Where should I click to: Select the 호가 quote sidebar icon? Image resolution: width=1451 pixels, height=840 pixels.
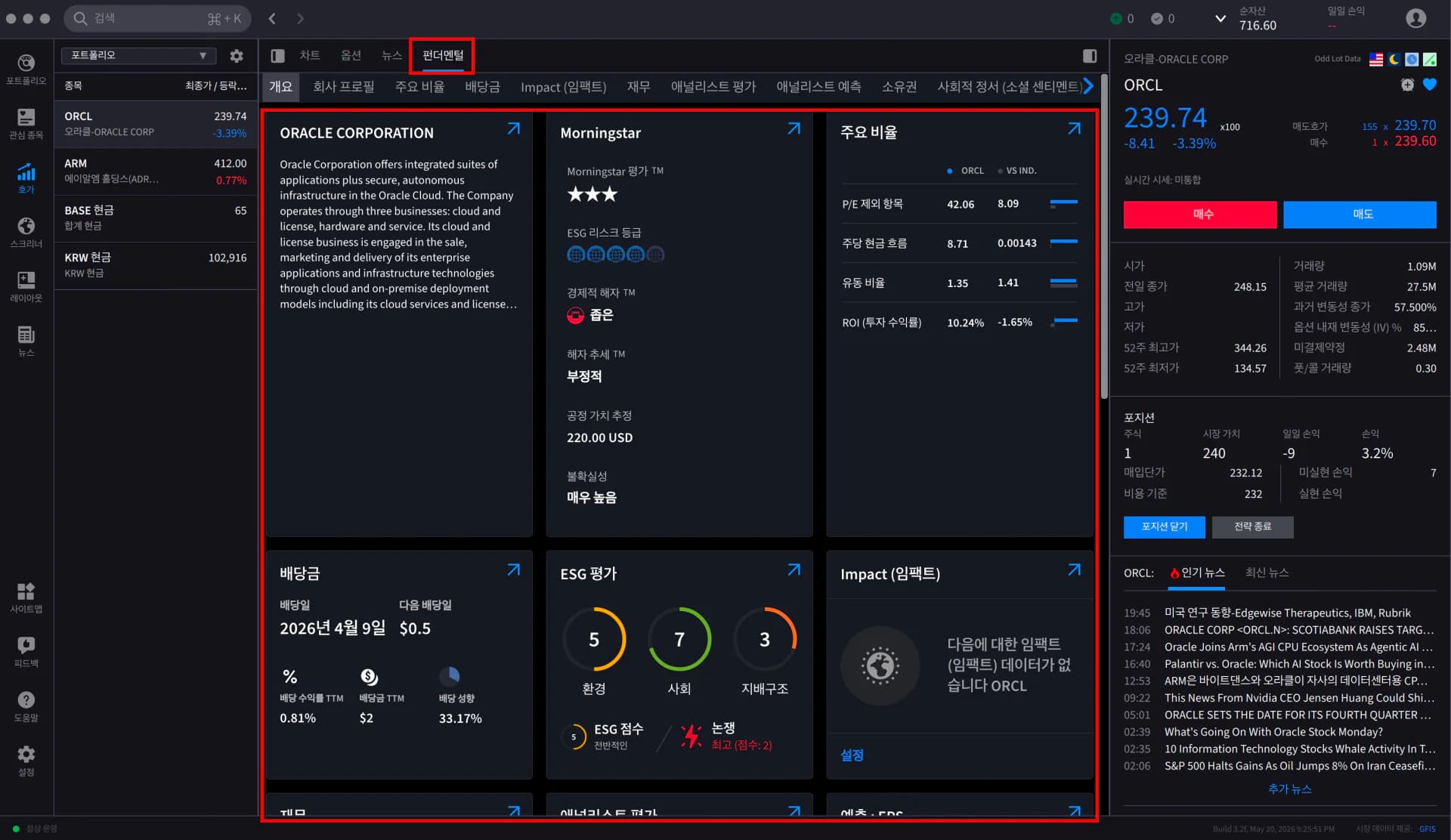point(26,178)
